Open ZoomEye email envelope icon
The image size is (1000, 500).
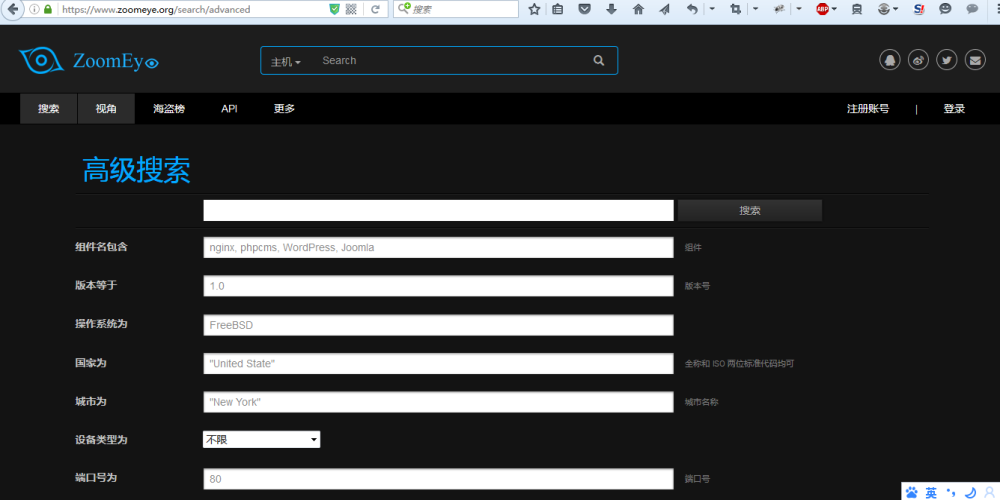click(x=975, y=61)
